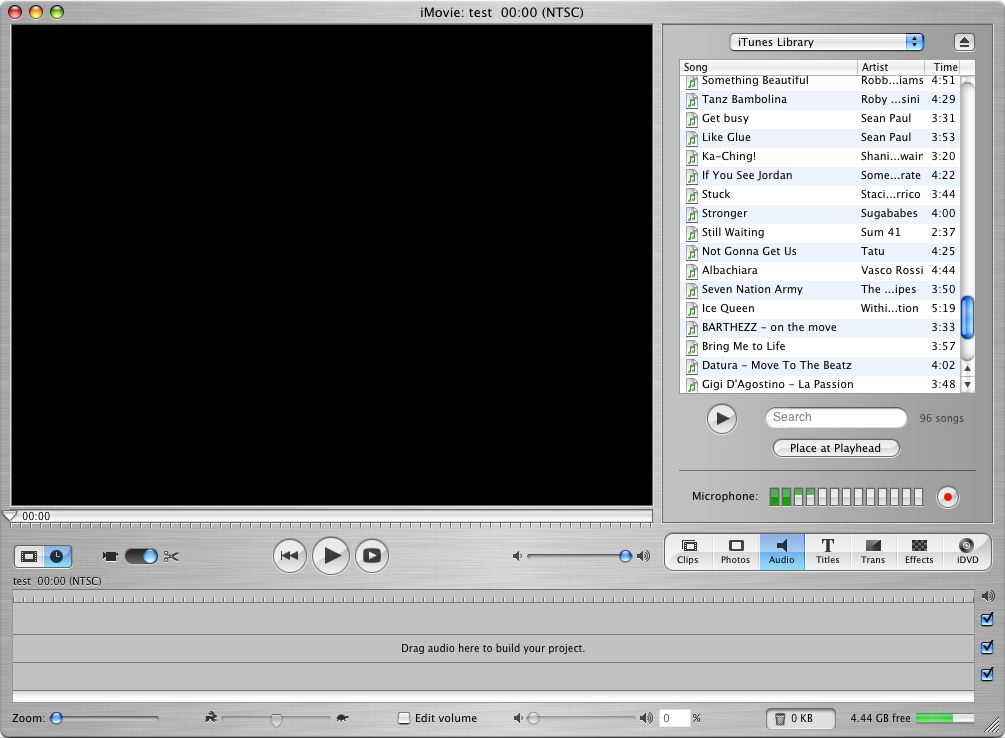Select the song Still Waiting
This screenshot has height=738, width=1005.
820,233
